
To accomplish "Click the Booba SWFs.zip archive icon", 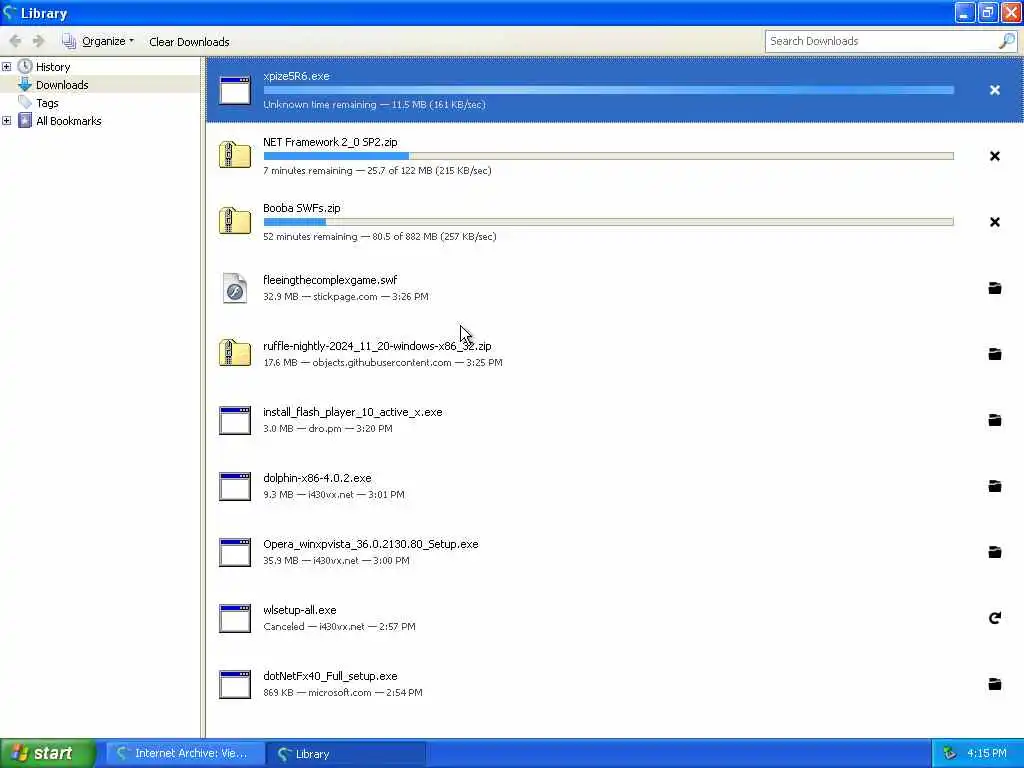I will click(235, 221).
